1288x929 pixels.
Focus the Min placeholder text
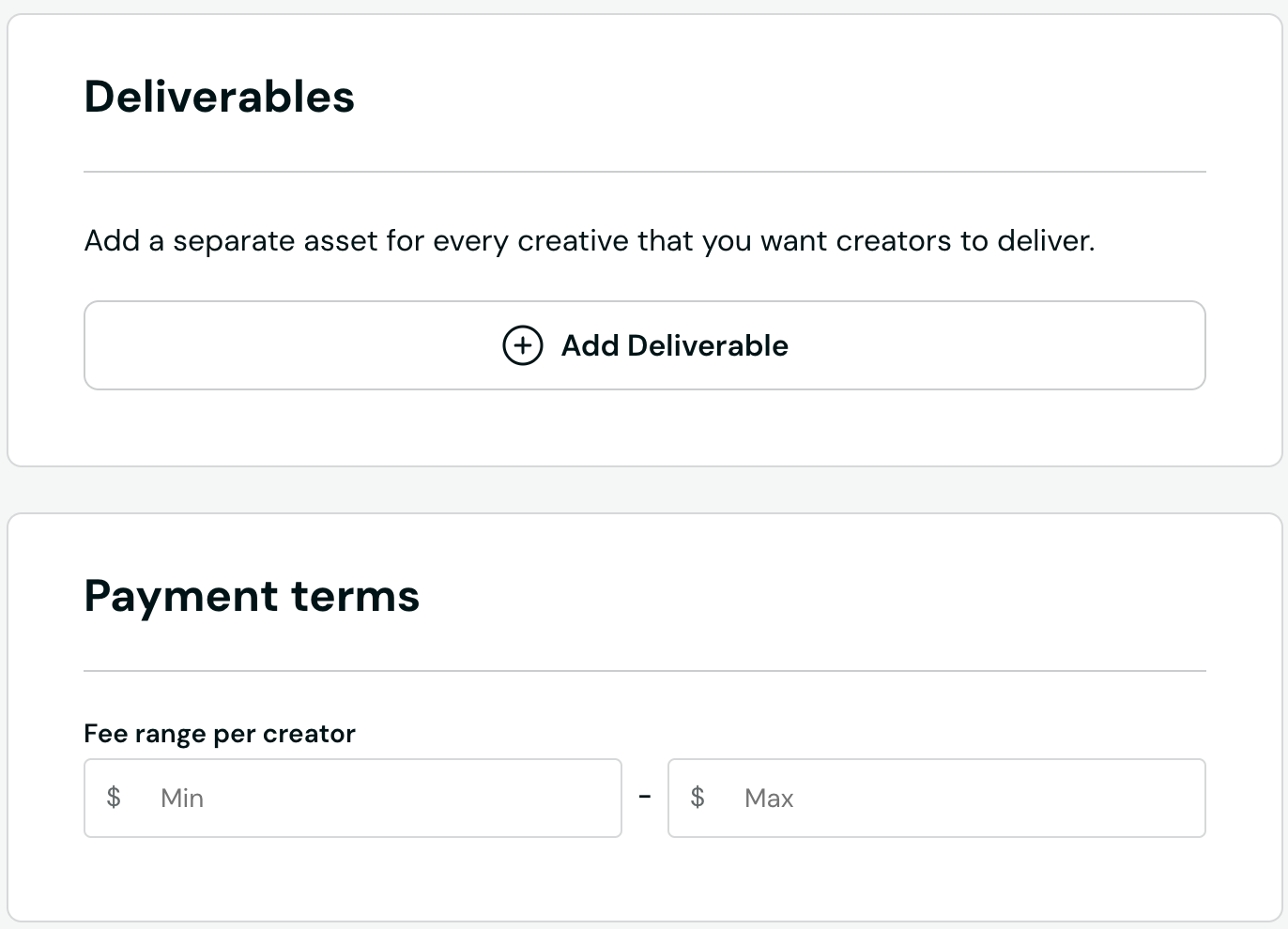[182, 798]
